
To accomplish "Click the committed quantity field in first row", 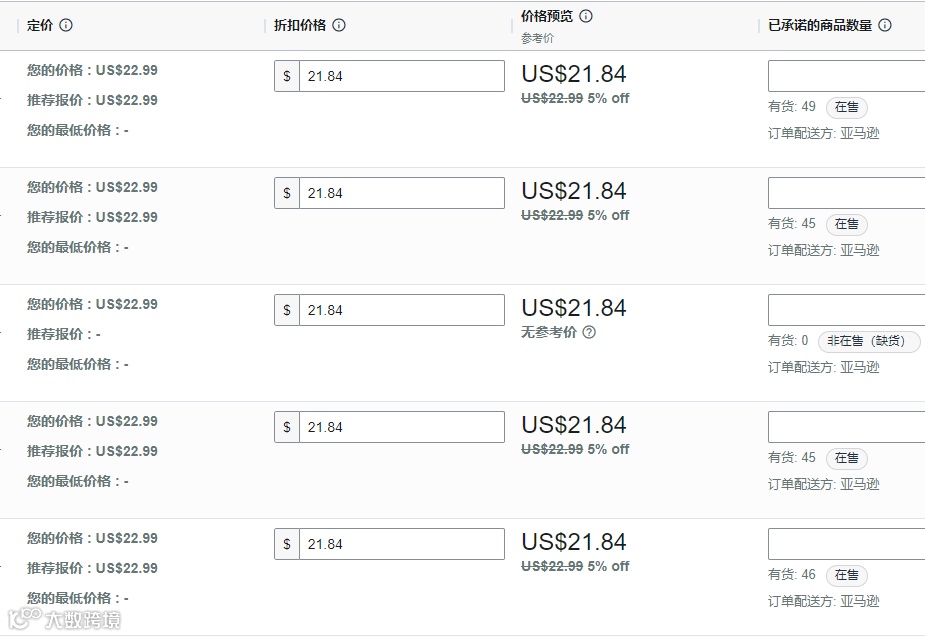I will tap(846, 76).
